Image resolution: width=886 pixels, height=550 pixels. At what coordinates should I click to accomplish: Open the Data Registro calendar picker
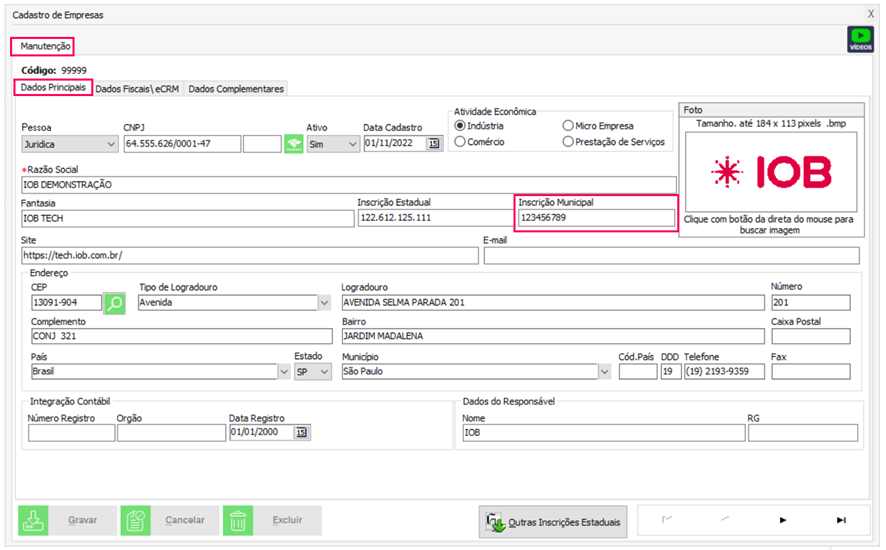[x=302, y=433]
